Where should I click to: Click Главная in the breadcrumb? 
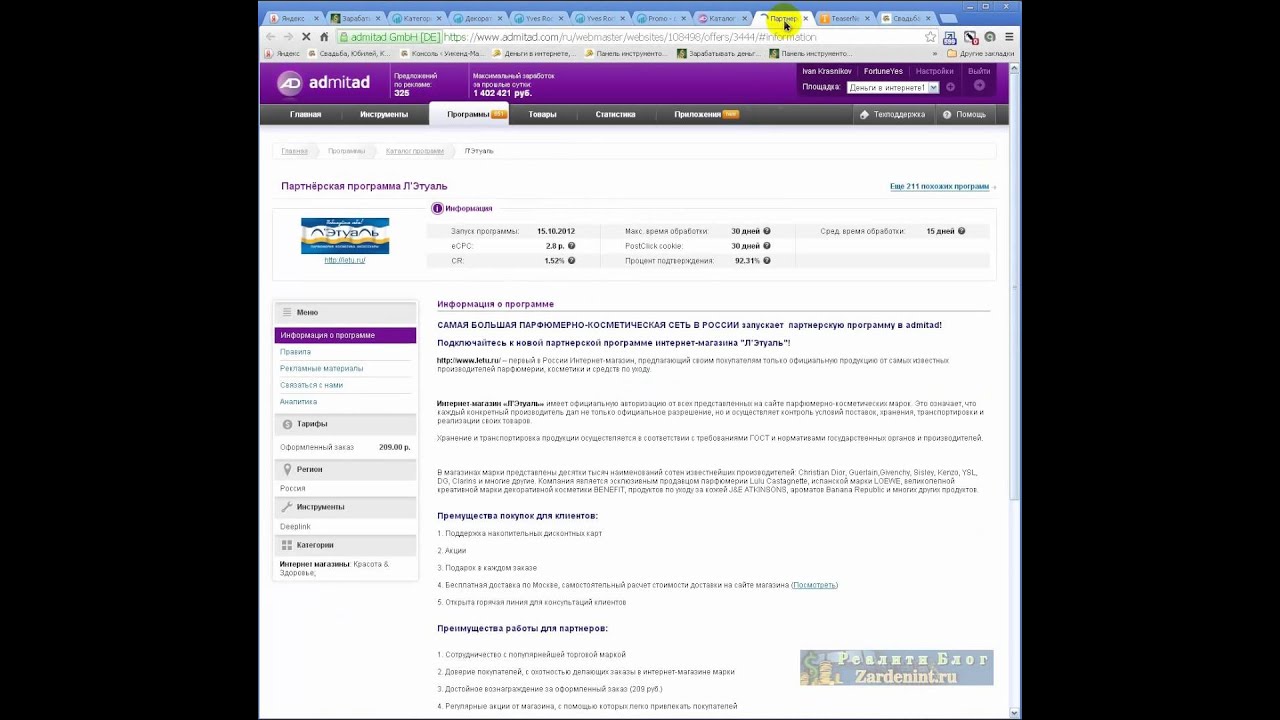294,151
